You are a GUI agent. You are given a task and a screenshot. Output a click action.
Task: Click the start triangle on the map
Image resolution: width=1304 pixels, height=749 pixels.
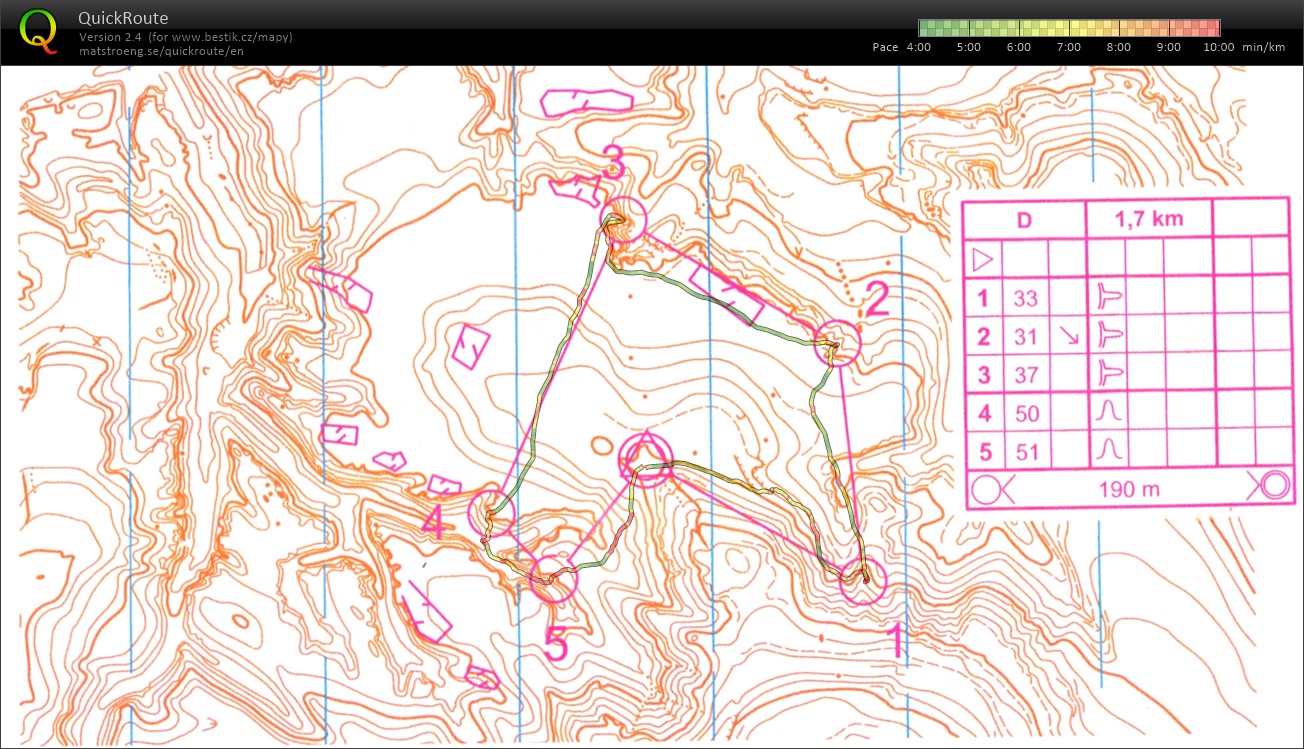tap(645, 453)
